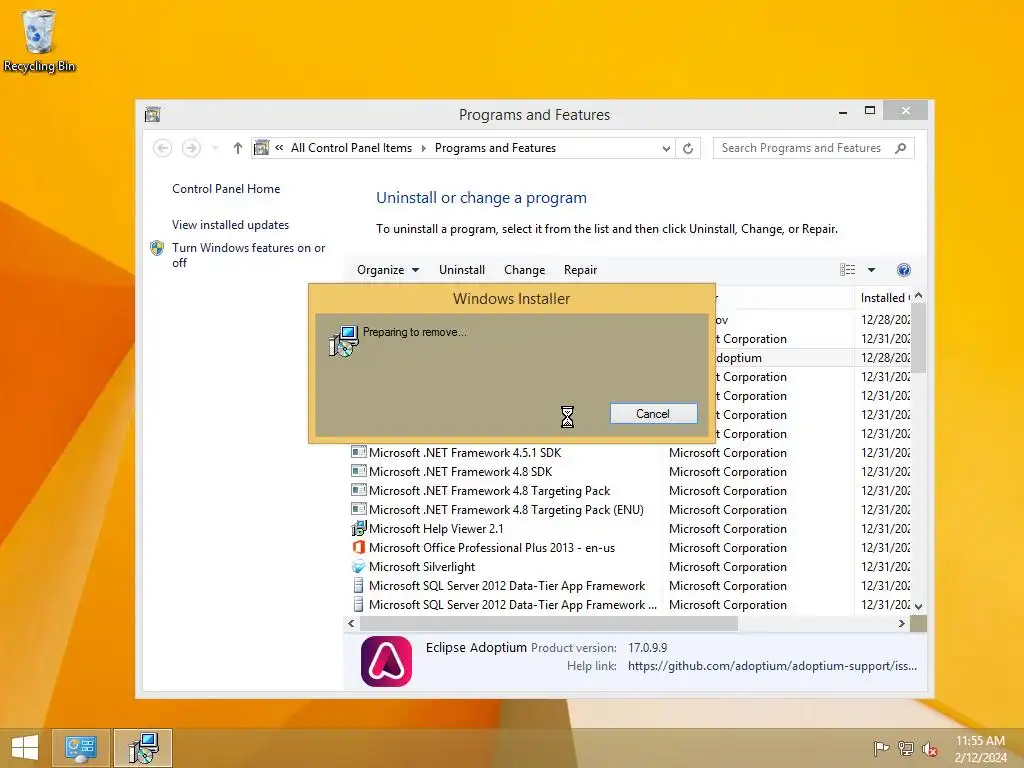Expand the breadcrumb arrow after All Control Panel Items

point(424,148)
